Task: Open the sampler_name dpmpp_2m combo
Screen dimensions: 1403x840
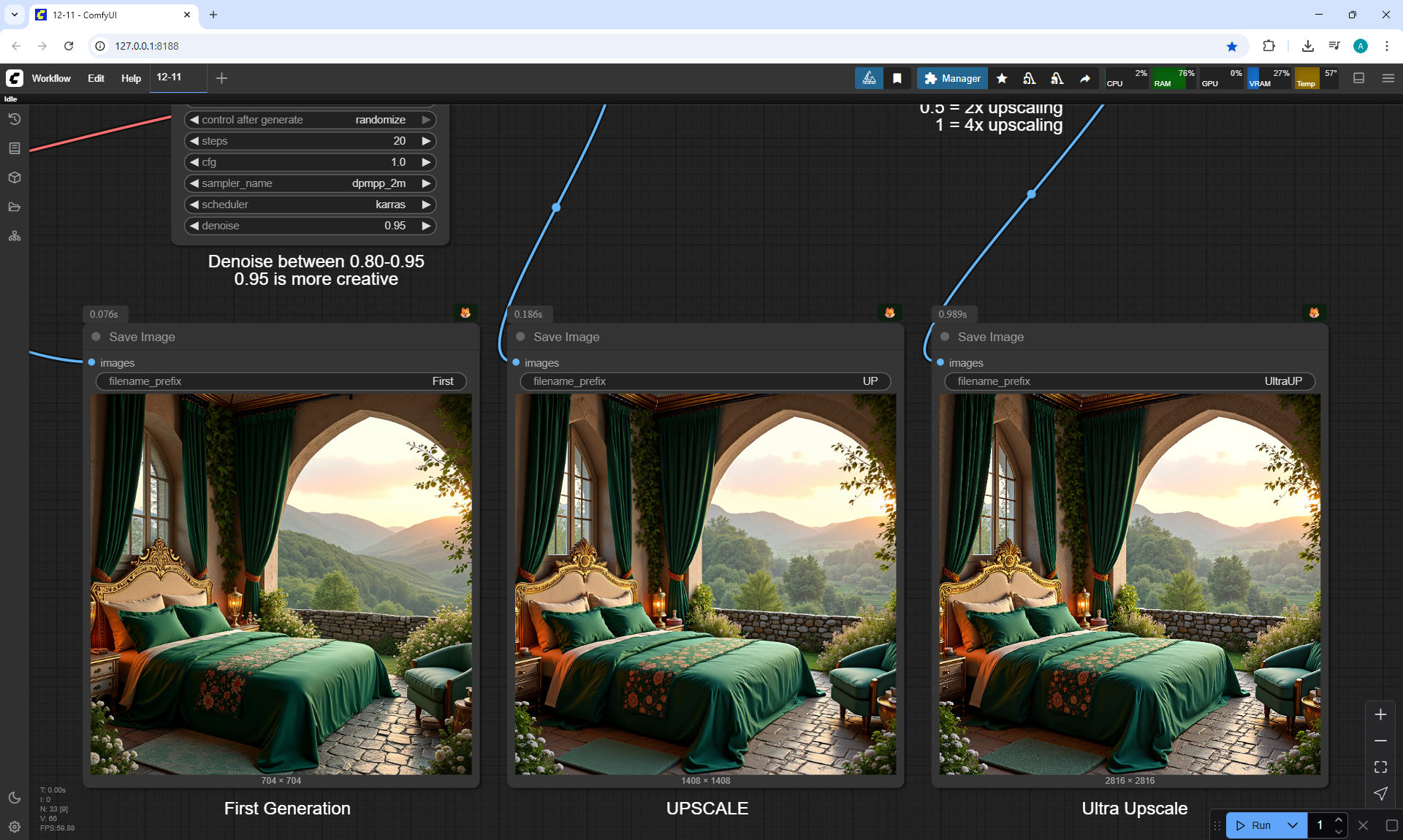Action: pyautogui.click(x=310, y=183)
